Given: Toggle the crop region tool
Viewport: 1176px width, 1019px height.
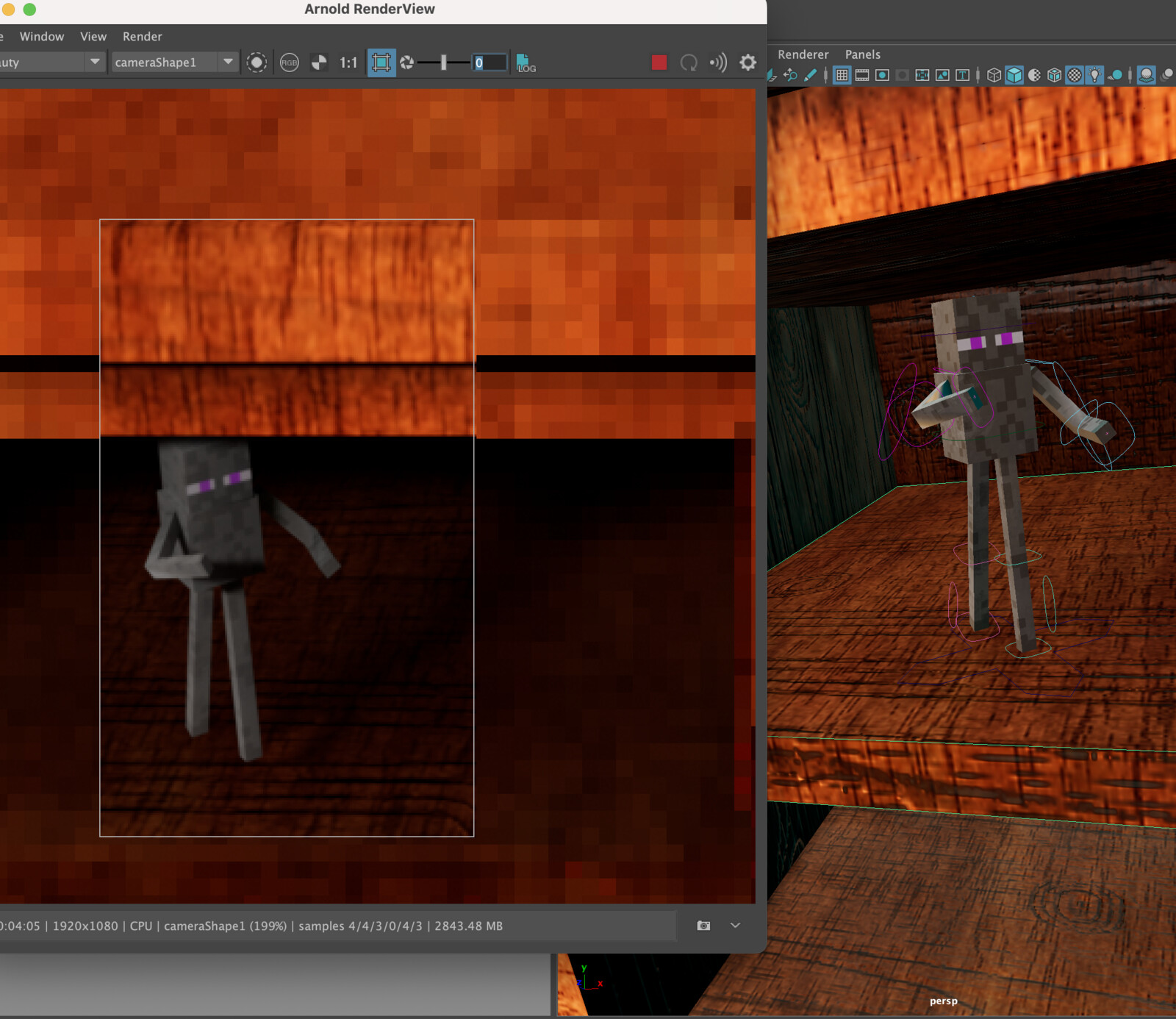Looking at the screenshot, I should click(x=381, y=62).
